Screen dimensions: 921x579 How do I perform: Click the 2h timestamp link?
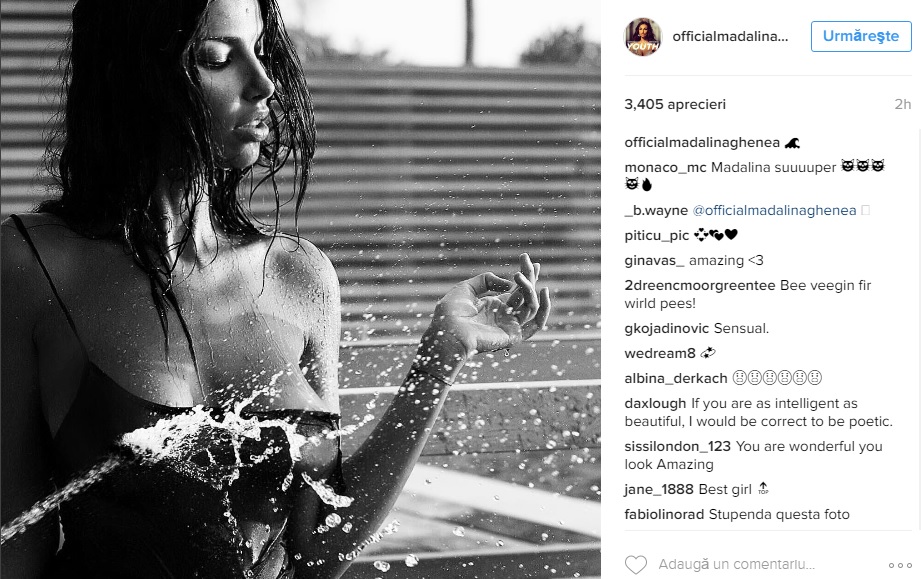click(x=902, y=105)
